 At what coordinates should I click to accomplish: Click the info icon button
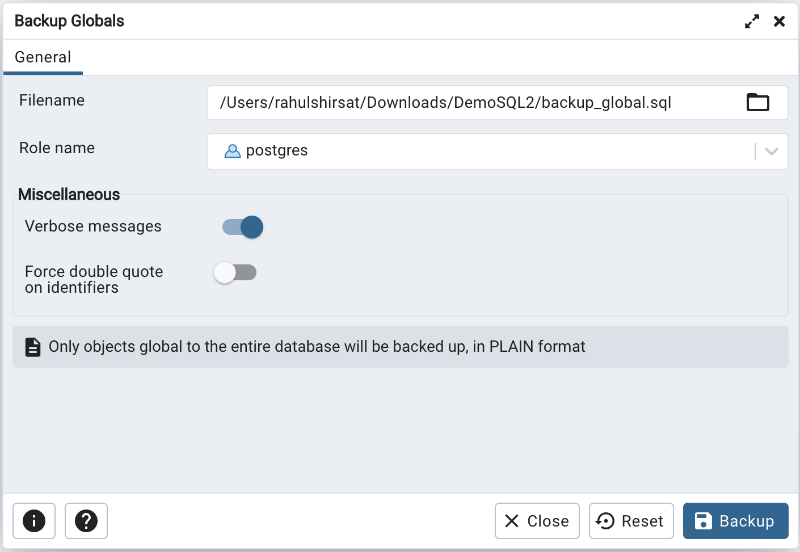pos(34,521)
